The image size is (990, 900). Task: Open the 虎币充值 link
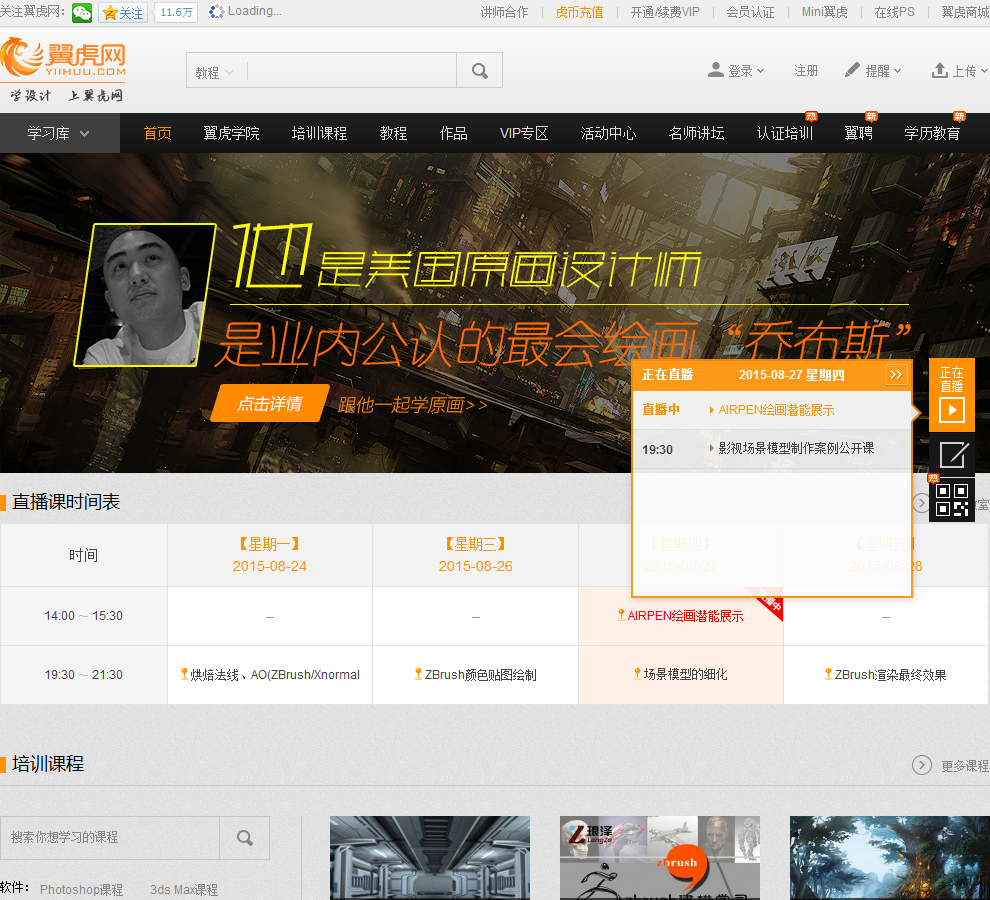pyautogui.click(x=579, y=12)
